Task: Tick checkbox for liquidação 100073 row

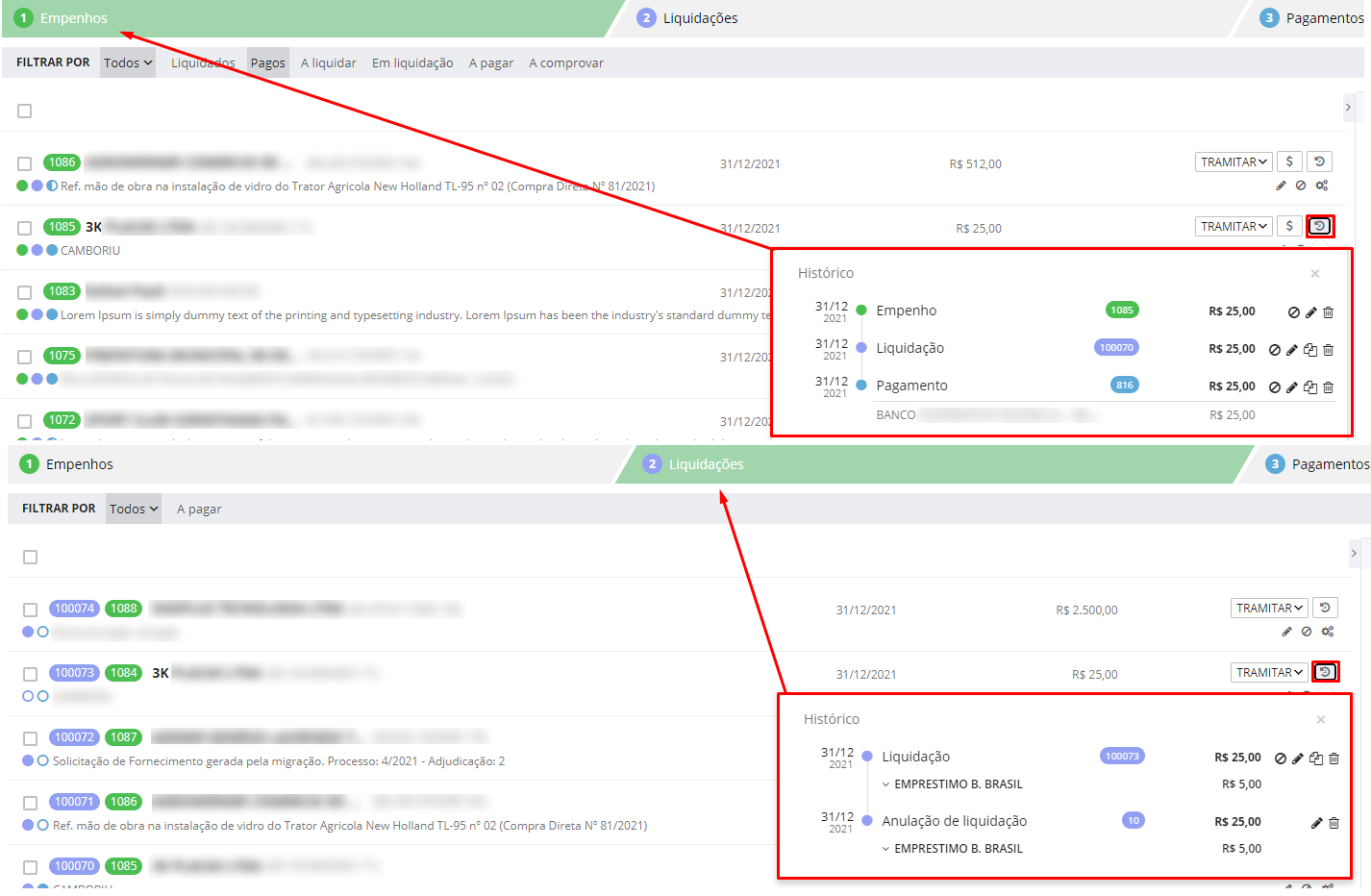Action: point(31,675)
